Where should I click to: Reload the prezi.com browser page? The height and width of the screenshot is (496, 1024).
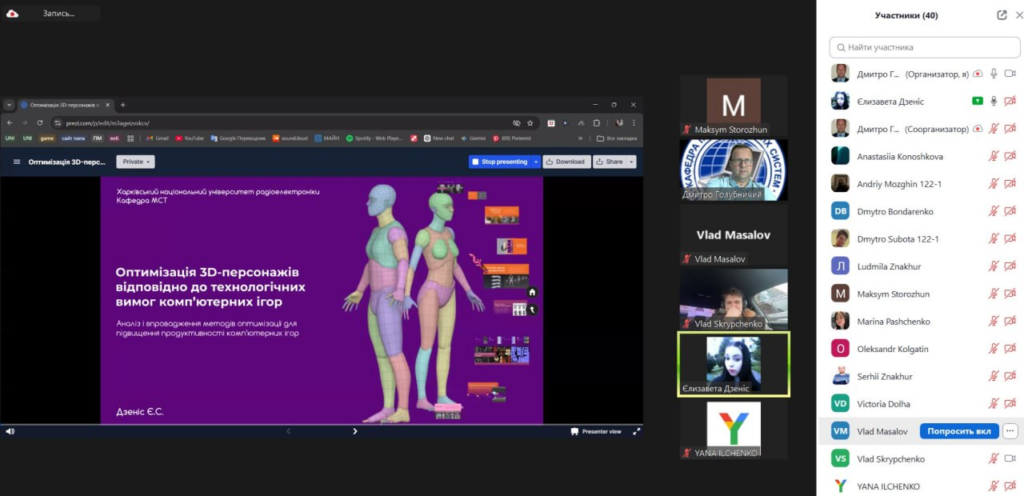point(39,122)
